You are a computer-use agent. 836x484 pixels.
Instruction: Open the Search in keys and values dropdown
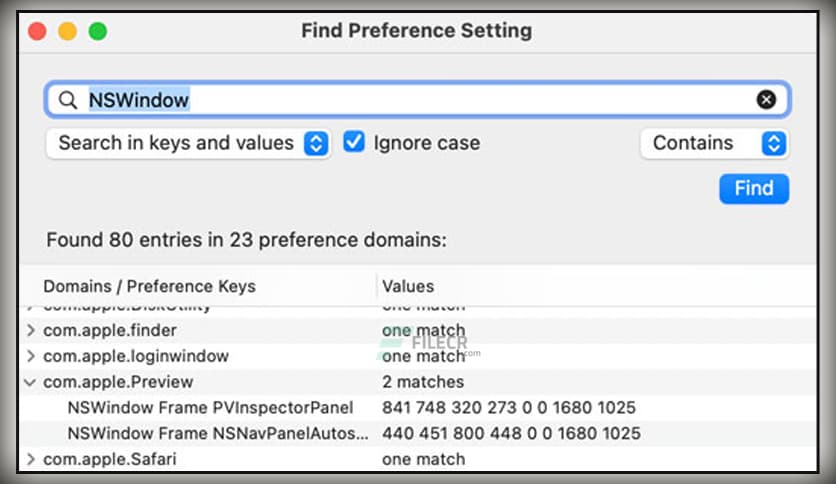point(188,143)
